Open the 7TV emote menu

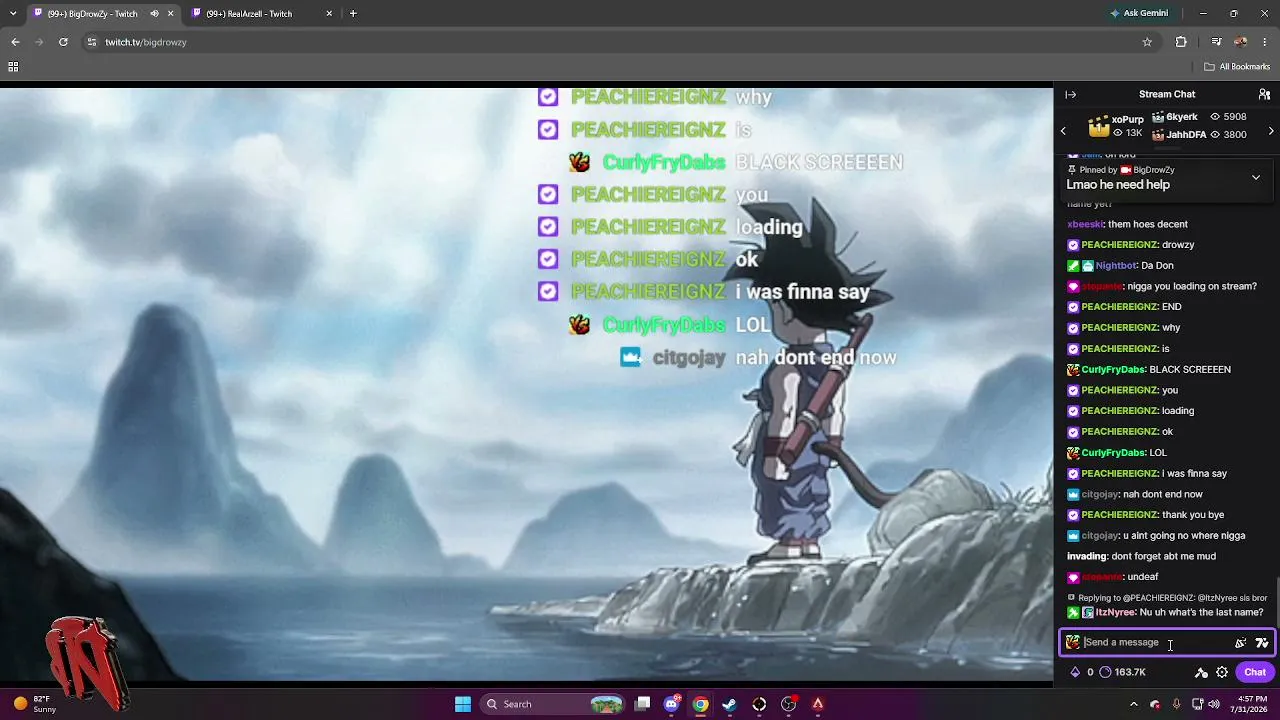tap(1262, 643)
